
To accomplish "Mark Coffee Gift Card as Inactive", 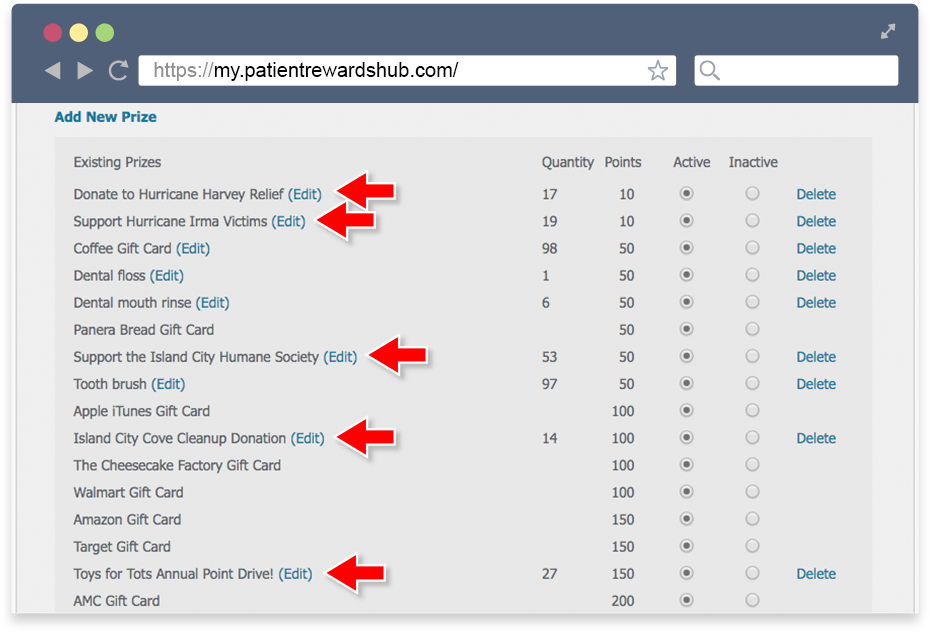I will [752, 247].
